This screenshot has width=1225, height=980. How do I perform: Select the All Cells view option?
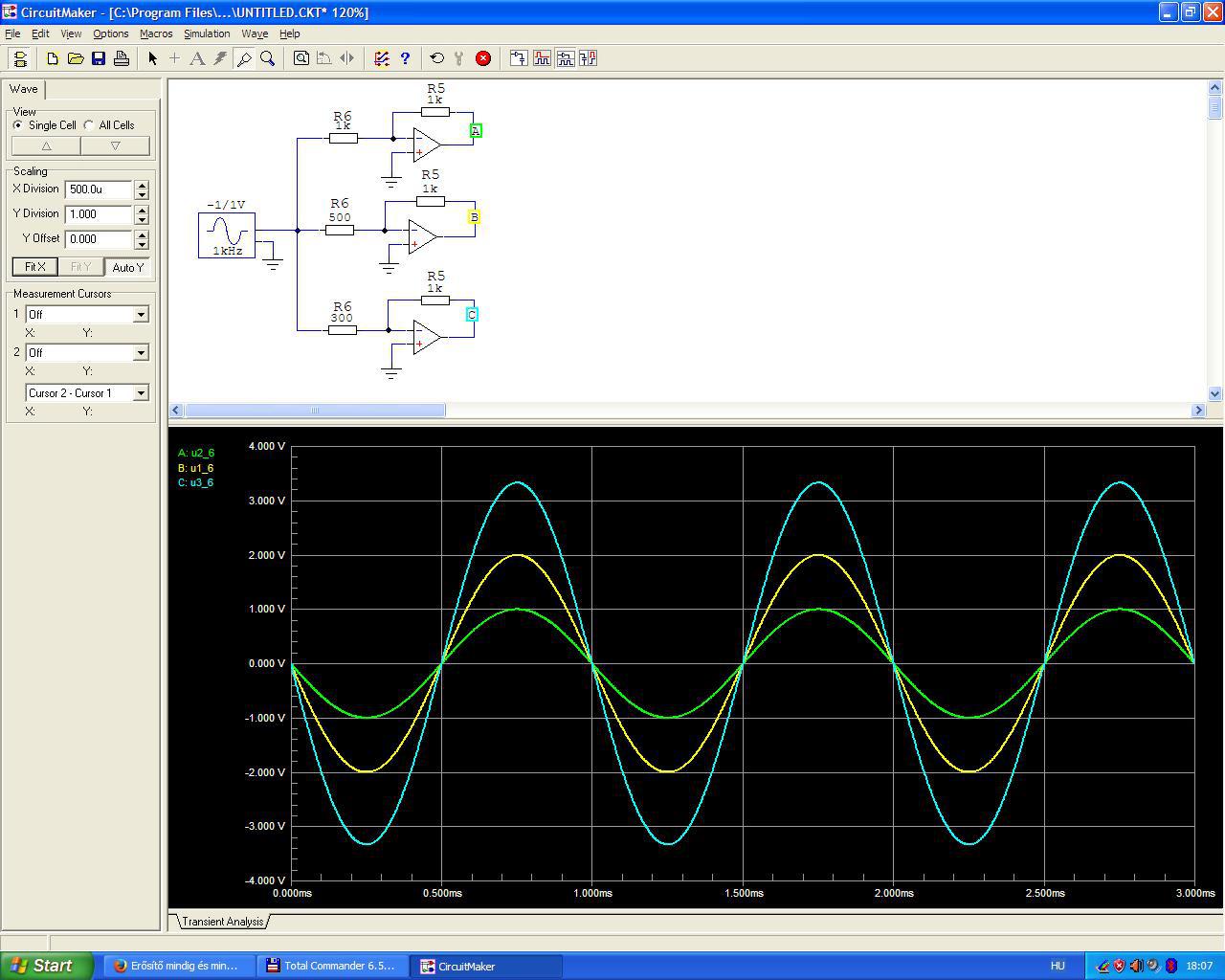pos(89,125)
